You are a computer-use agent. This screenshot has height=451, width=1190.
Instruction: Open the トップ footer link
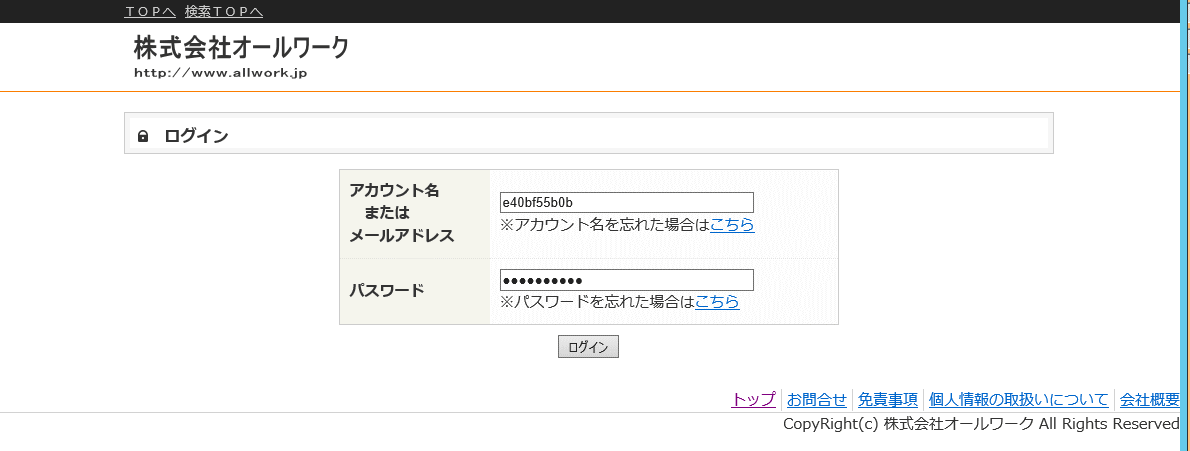pos(754,399)
